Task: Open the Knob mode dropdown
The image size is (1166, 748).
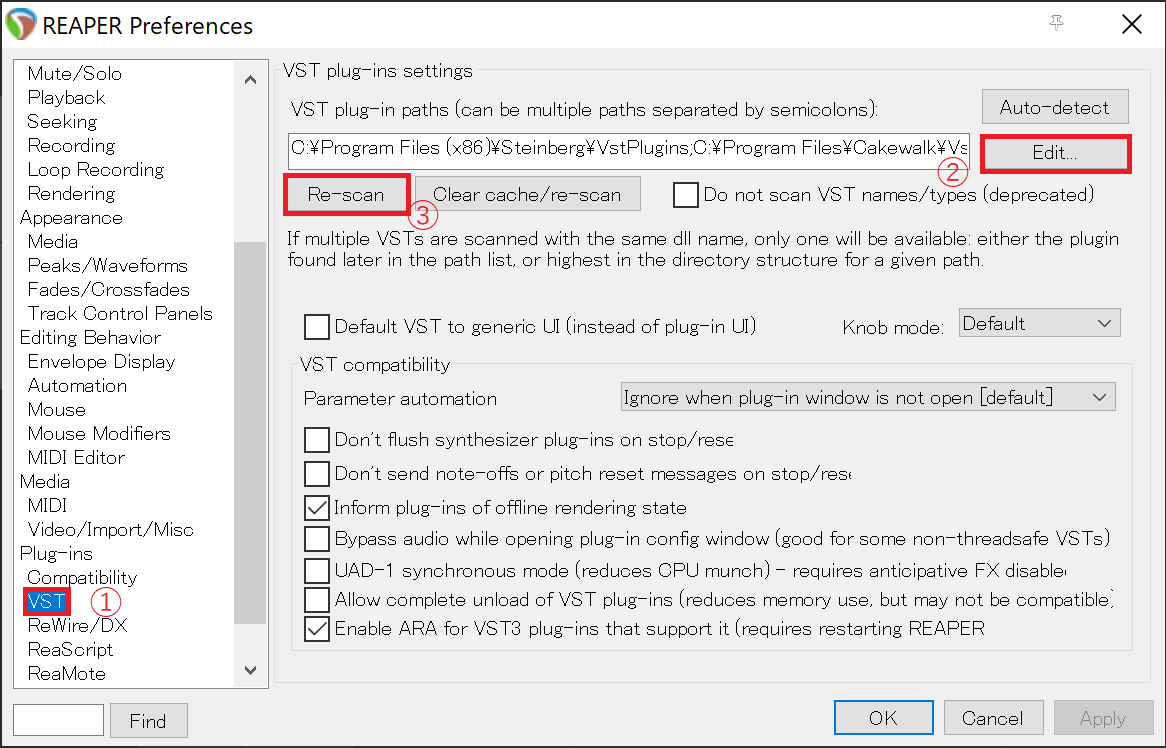Action: (1039, 323)
